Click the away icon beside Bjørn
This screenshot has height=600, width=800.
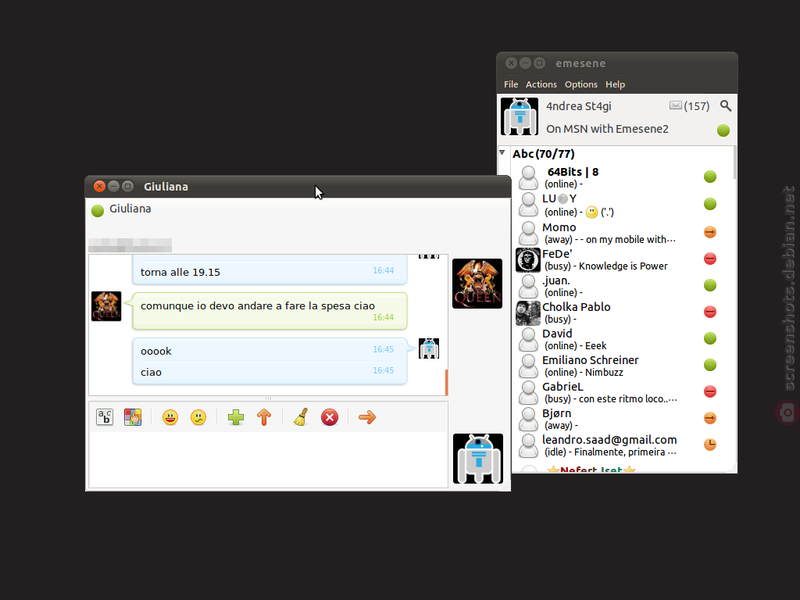pyautogui.click(x=710, y=418)
